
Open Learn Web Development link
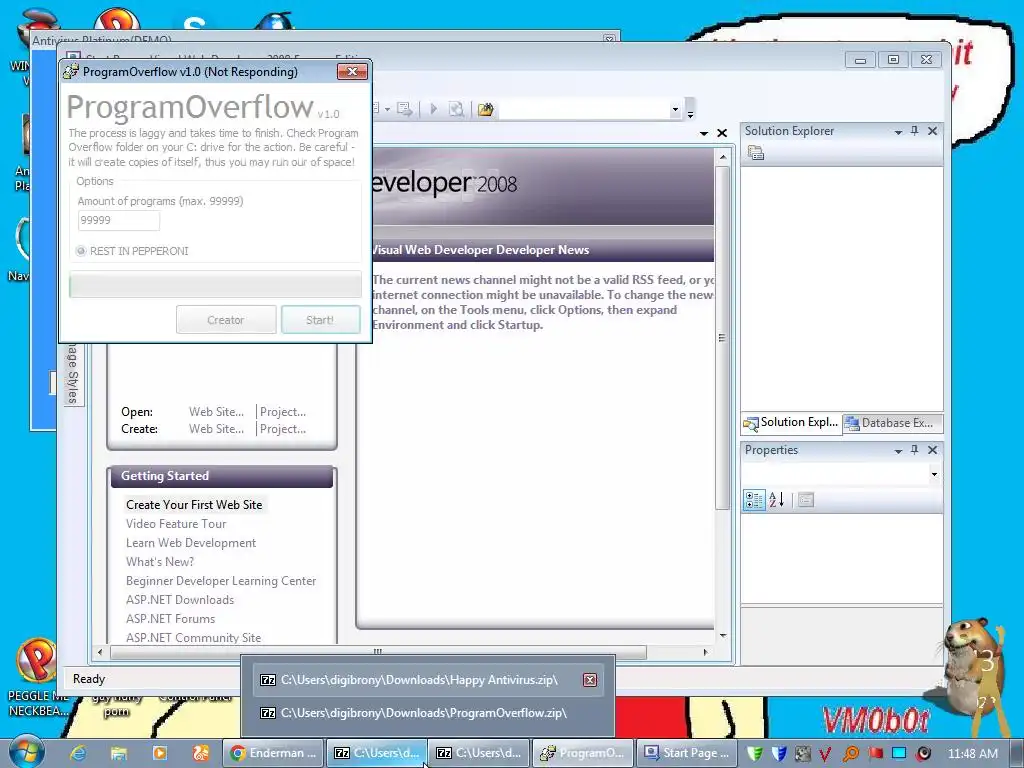pos(191,542)
